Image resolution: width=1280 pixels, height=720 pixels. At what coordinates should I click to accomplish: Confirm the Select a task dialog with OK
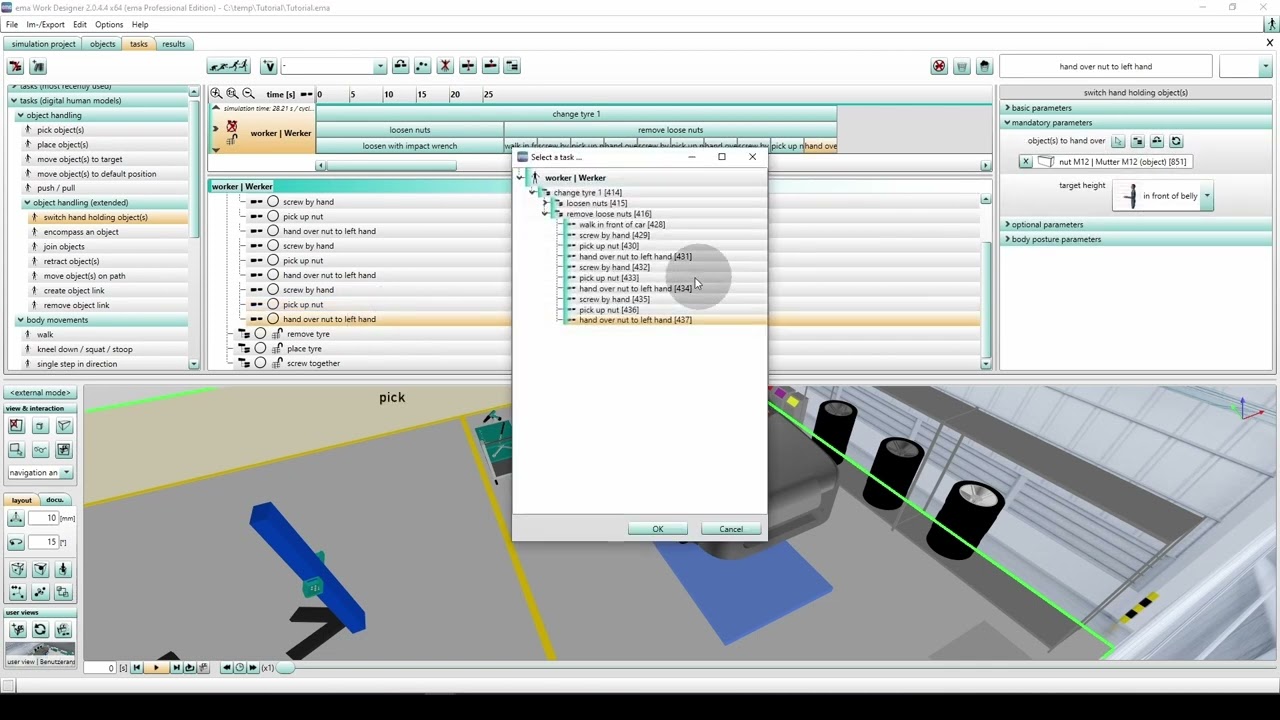(657, 529)
